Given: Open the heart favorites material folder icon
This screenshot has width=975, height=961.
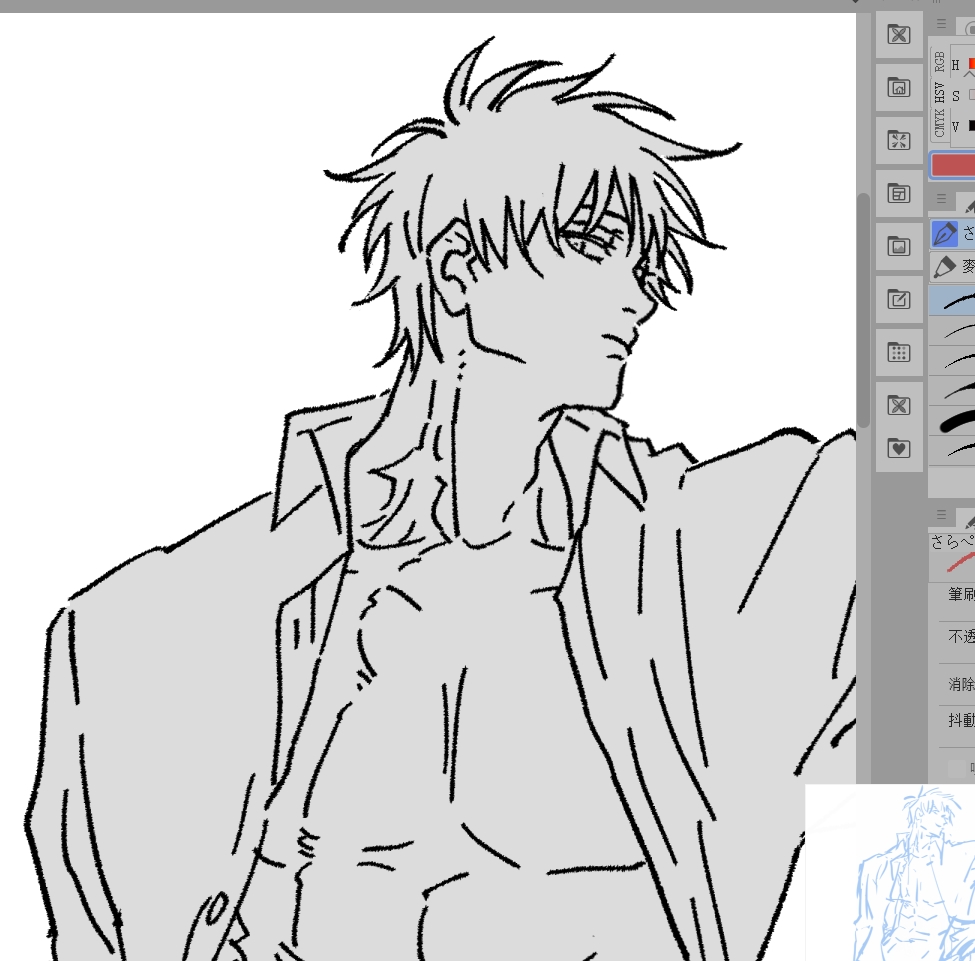Looking at the screenshot, I should (x=899, y=448).
